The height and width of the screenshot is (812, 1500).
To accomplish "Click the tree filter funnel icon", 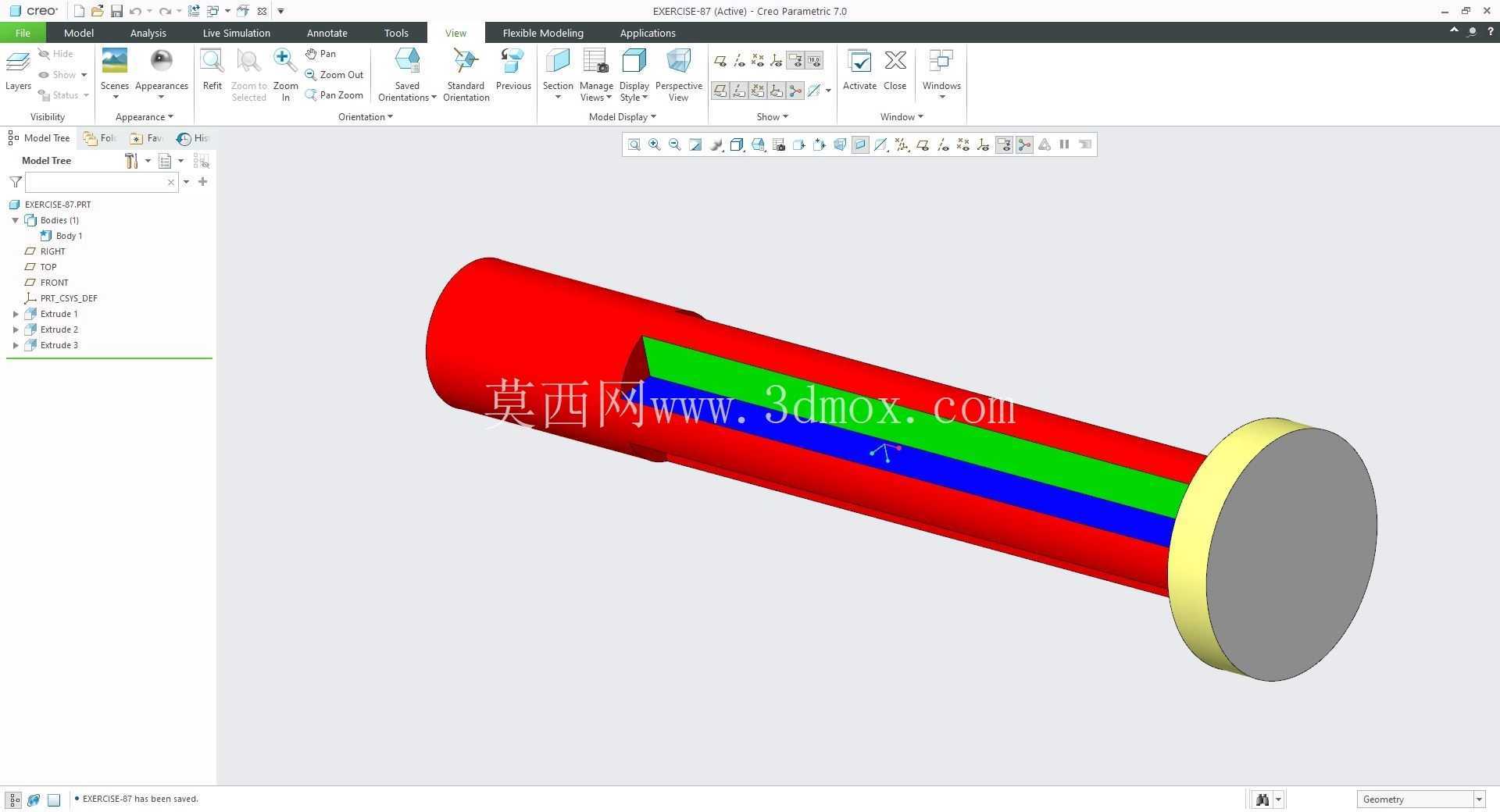I will [x=16, y=182].
